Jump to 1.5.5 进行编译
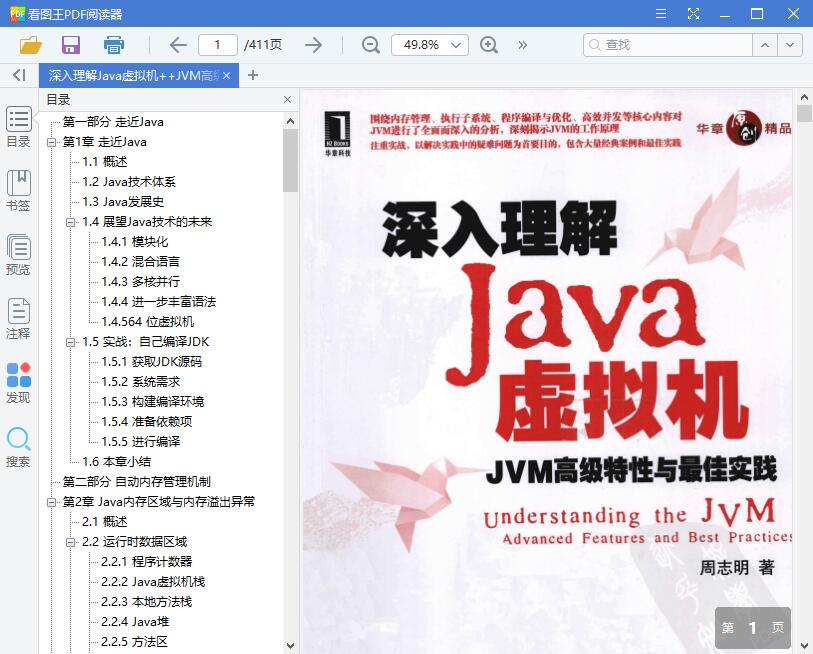Viewport: 813px width, 654px height. point(141,441)
